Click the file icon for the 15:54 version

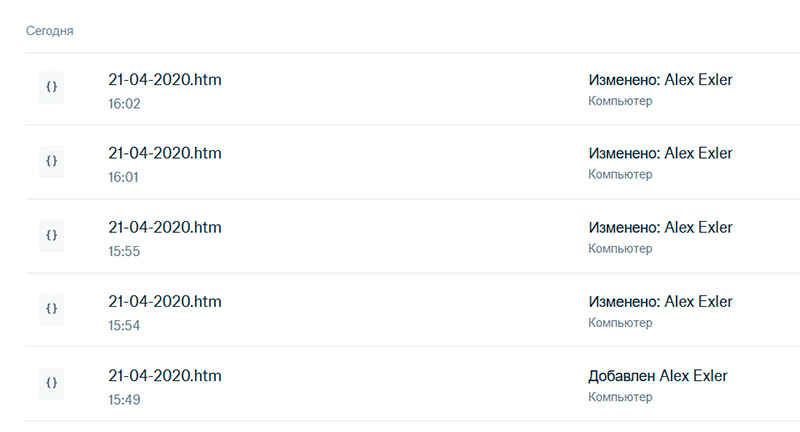[x=51, y=309]
